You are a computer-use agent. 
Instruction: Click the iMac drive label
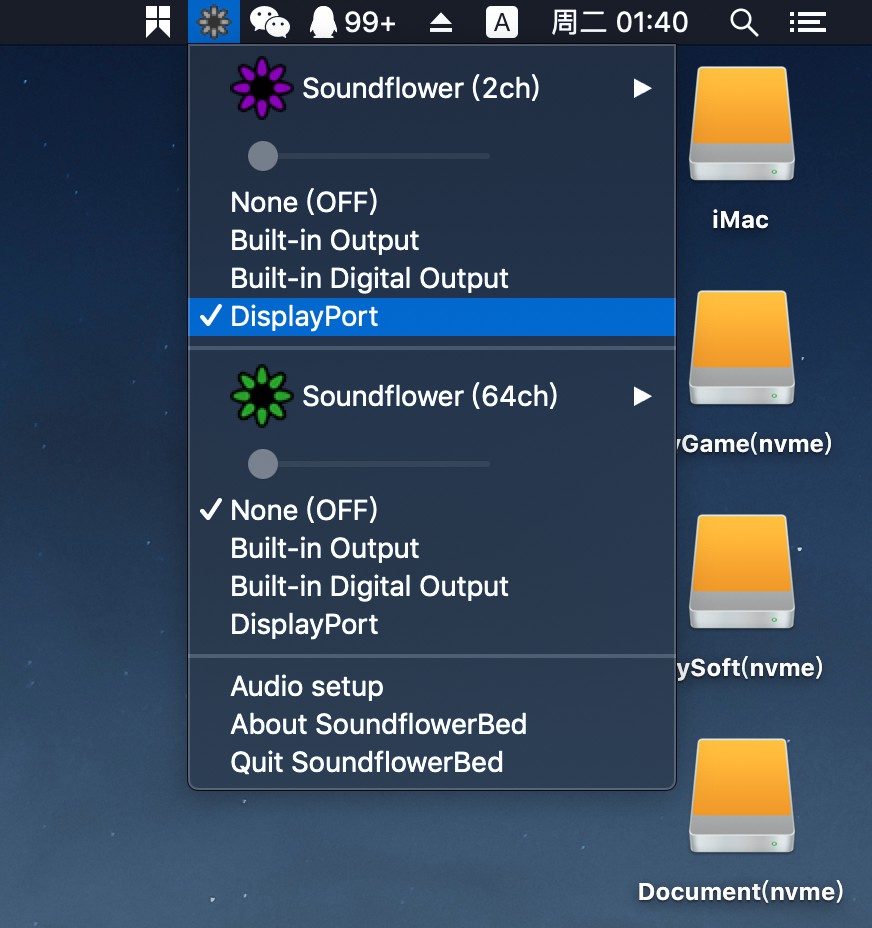(x=740, y=220)
